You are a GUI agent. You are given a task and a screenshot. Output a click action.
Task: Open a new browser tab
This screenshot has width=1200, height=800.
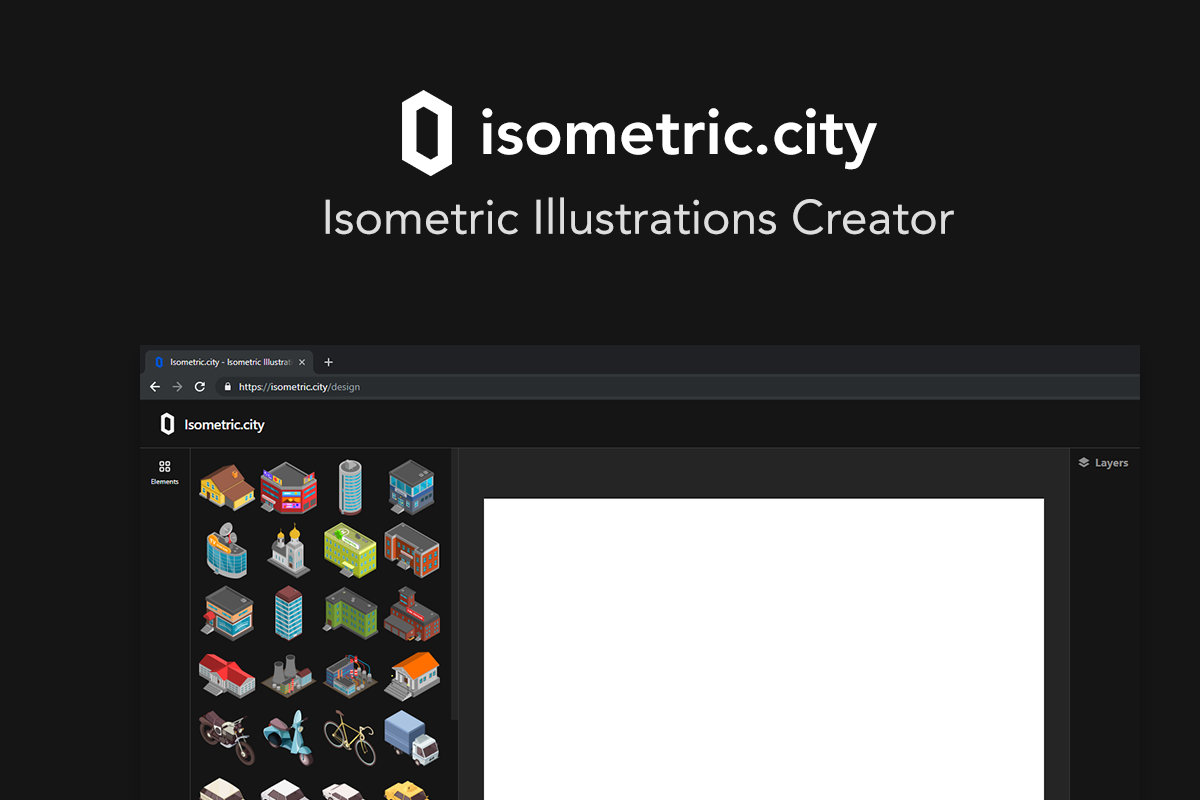pyautogui.click(x=328, y=362)
